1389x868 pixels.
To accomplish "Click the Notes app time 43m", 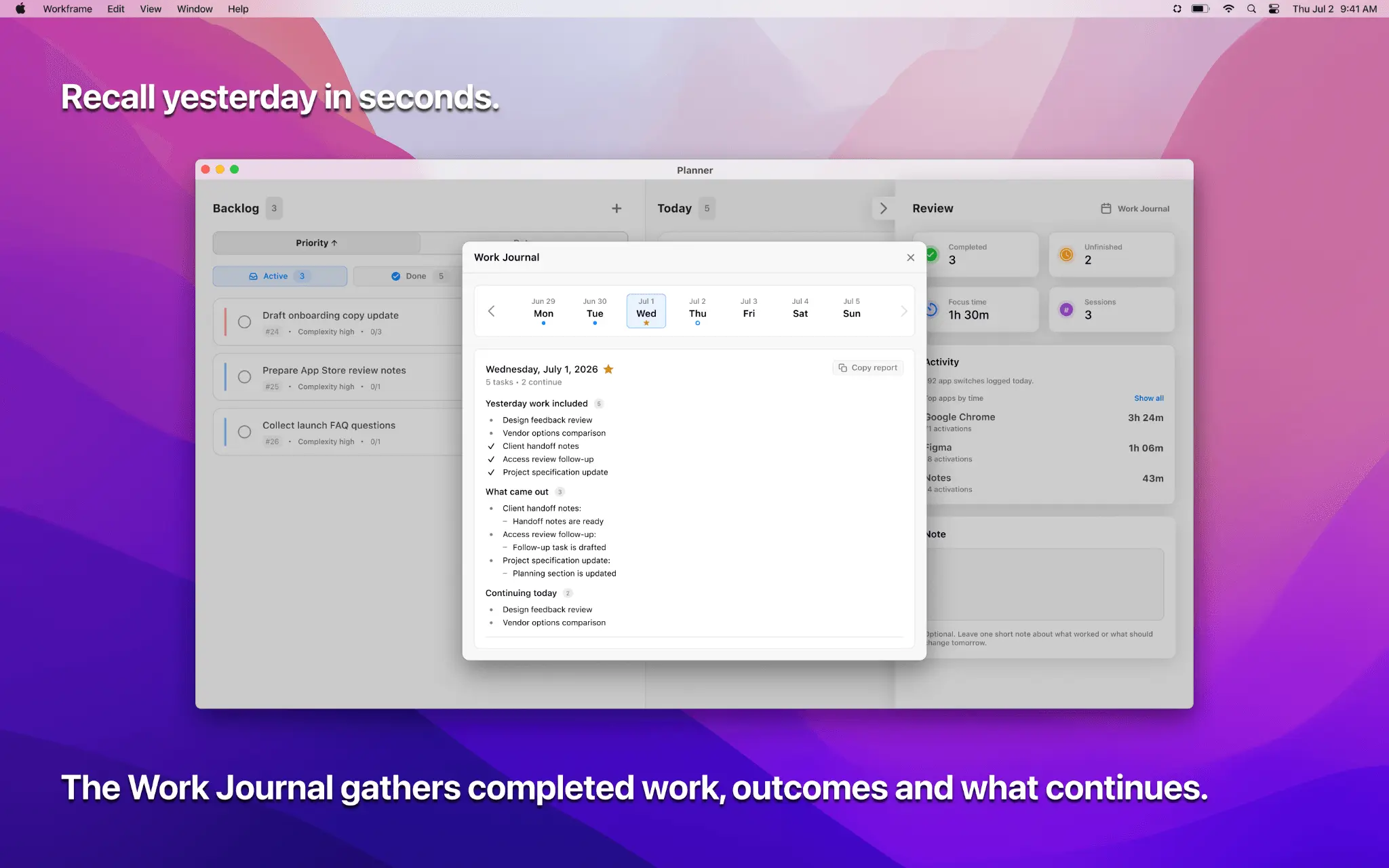I will 1152,479.
